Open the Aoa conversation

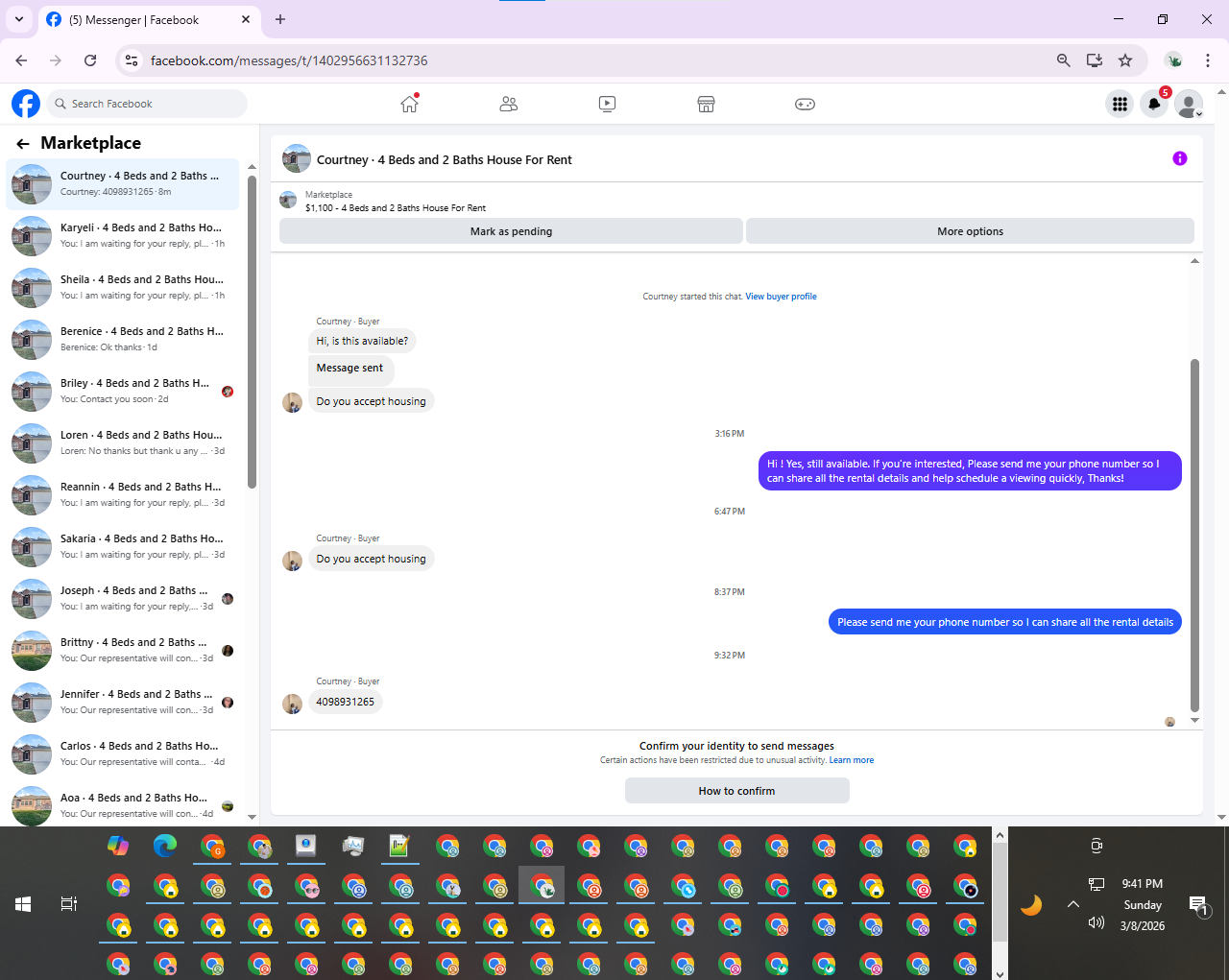click(x=123, y=805)
